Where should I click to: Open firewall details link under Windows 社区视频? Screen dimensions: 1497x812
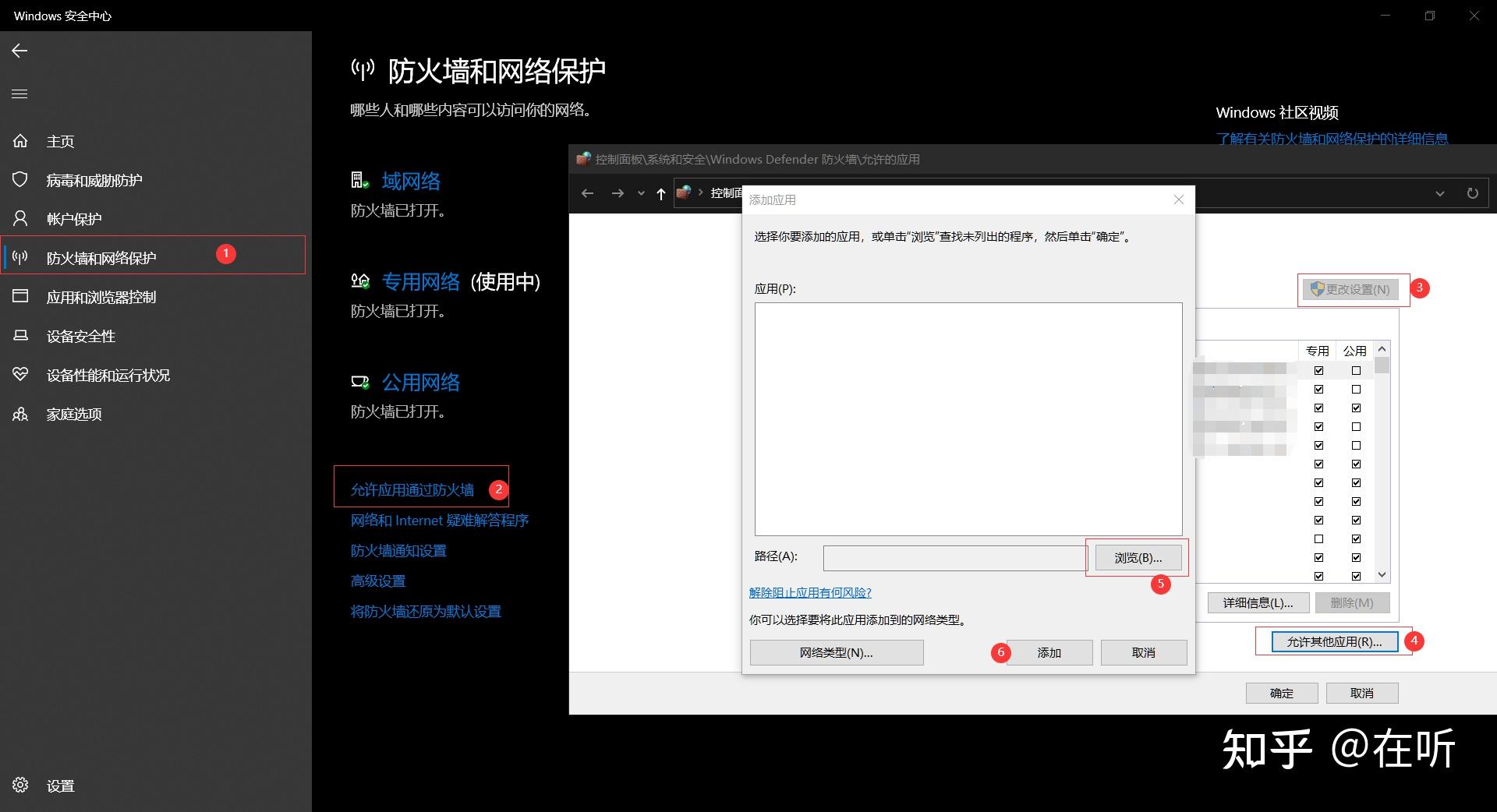pyautogui.click(x=1332, y=139)
